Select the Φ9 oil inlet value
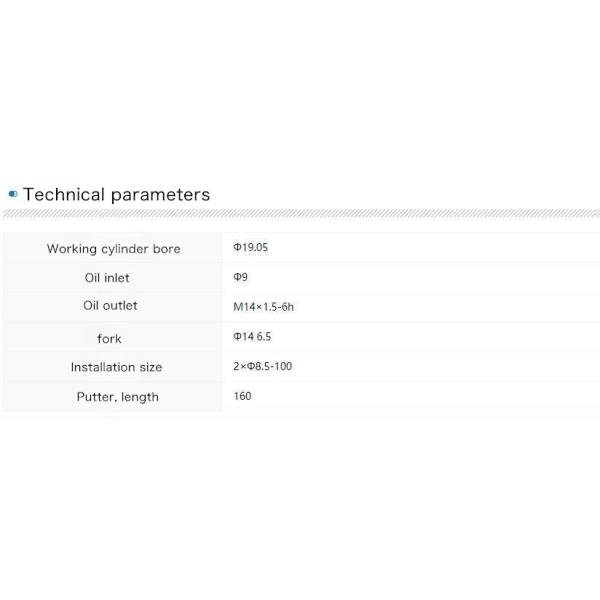Screen dimensions: 600x600 pyautogui.click(x=240, y=277)
